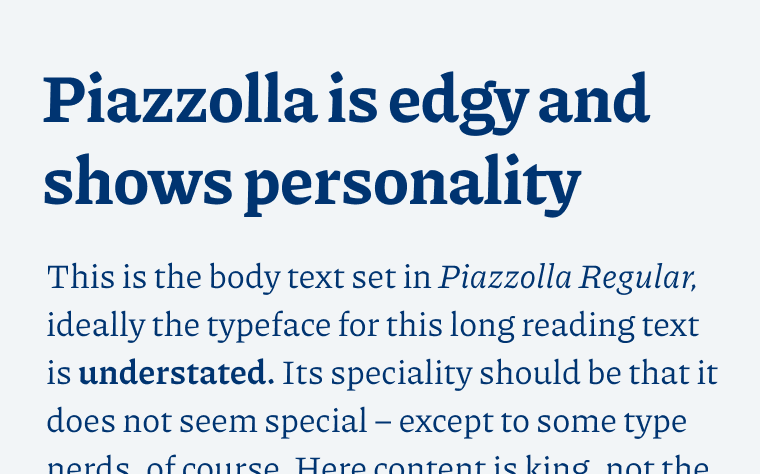
Task: Click the word seem in the paragraph
Action: coord(218,423)
